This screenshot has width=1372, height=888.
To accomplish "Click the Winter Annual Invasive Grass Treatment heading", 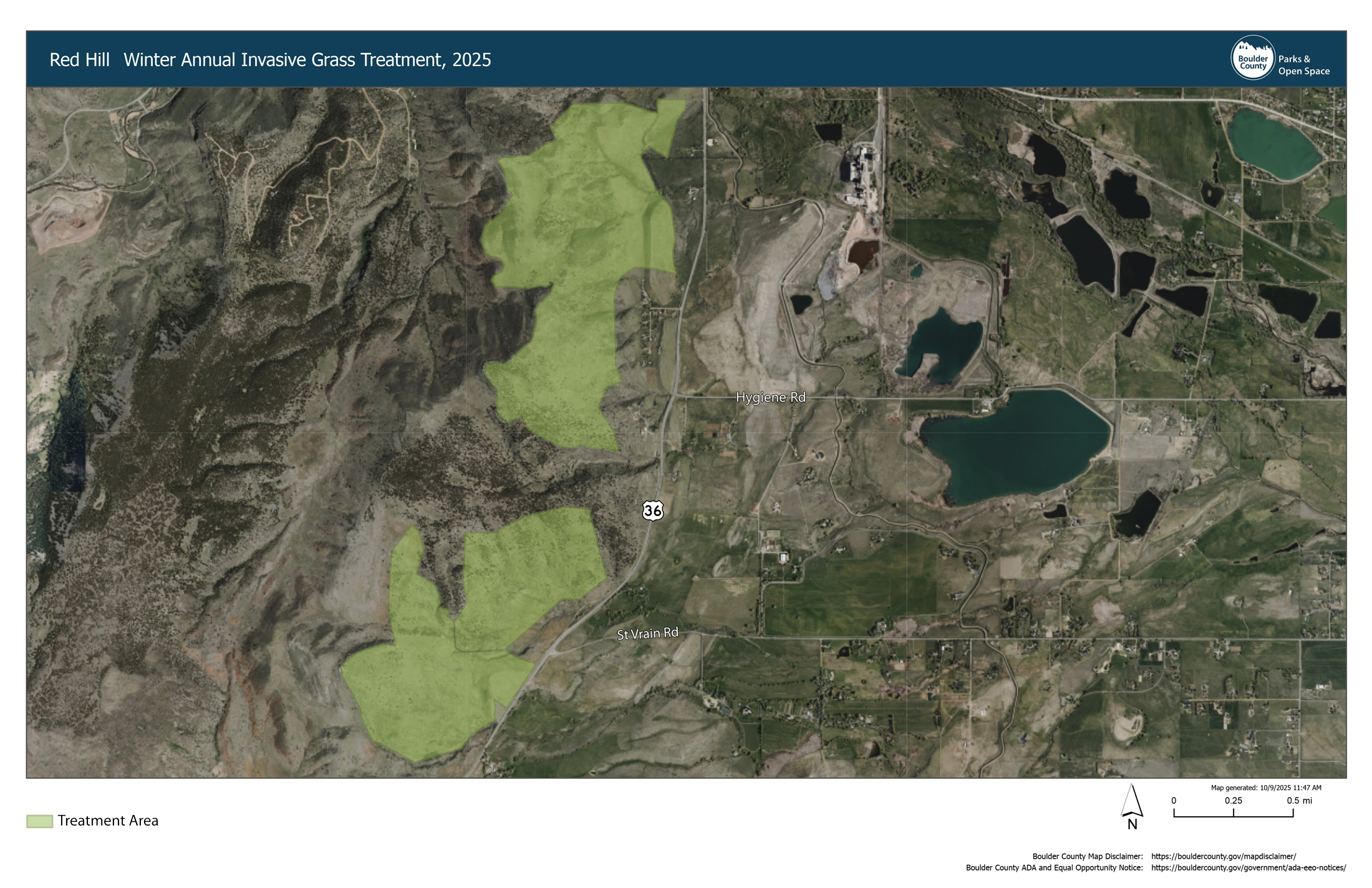I will click(307, 60).
